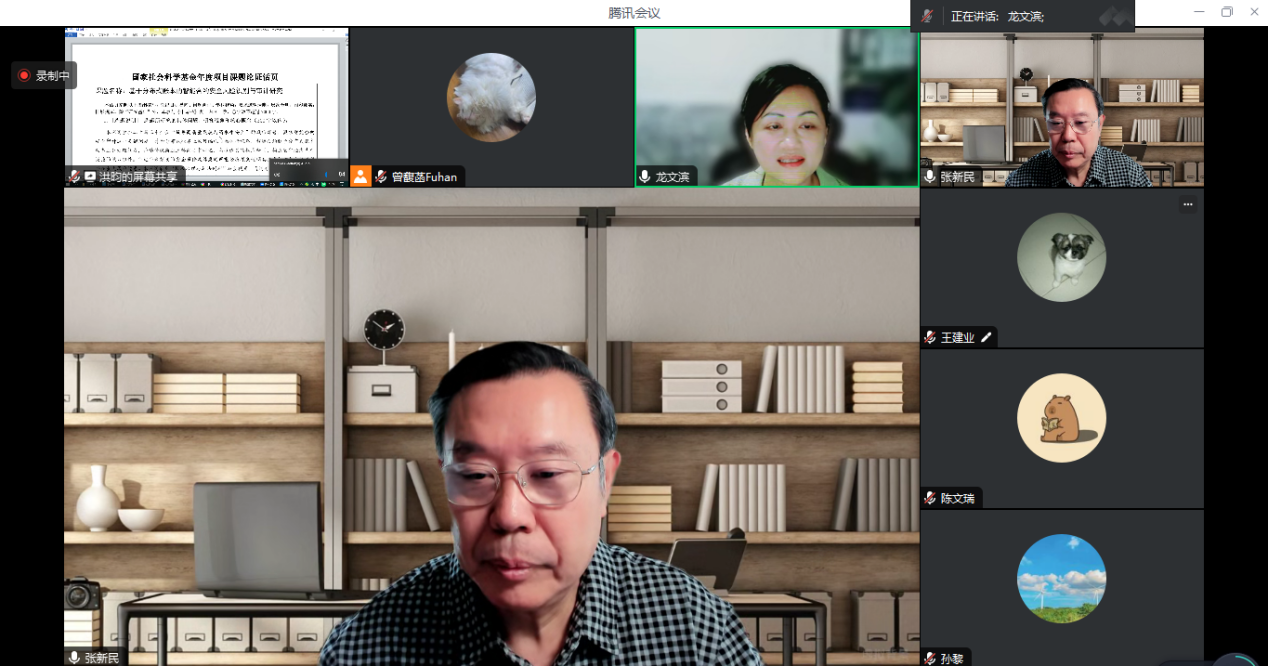Toggle muted mic icon next to 王建业
Viewport: 1268px width, 666px height.
930,337
